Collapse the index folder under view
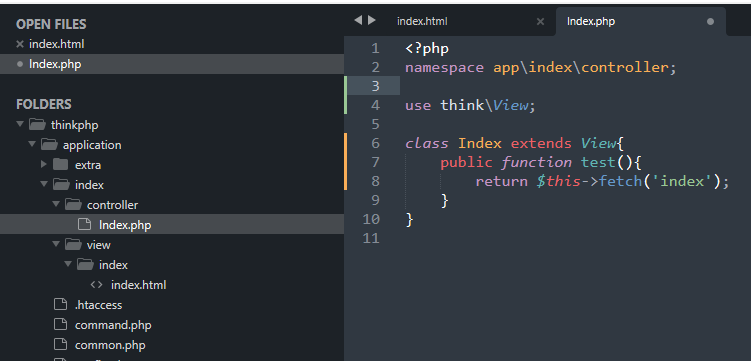This screenshot has width=751, height=361. [68, 264]
